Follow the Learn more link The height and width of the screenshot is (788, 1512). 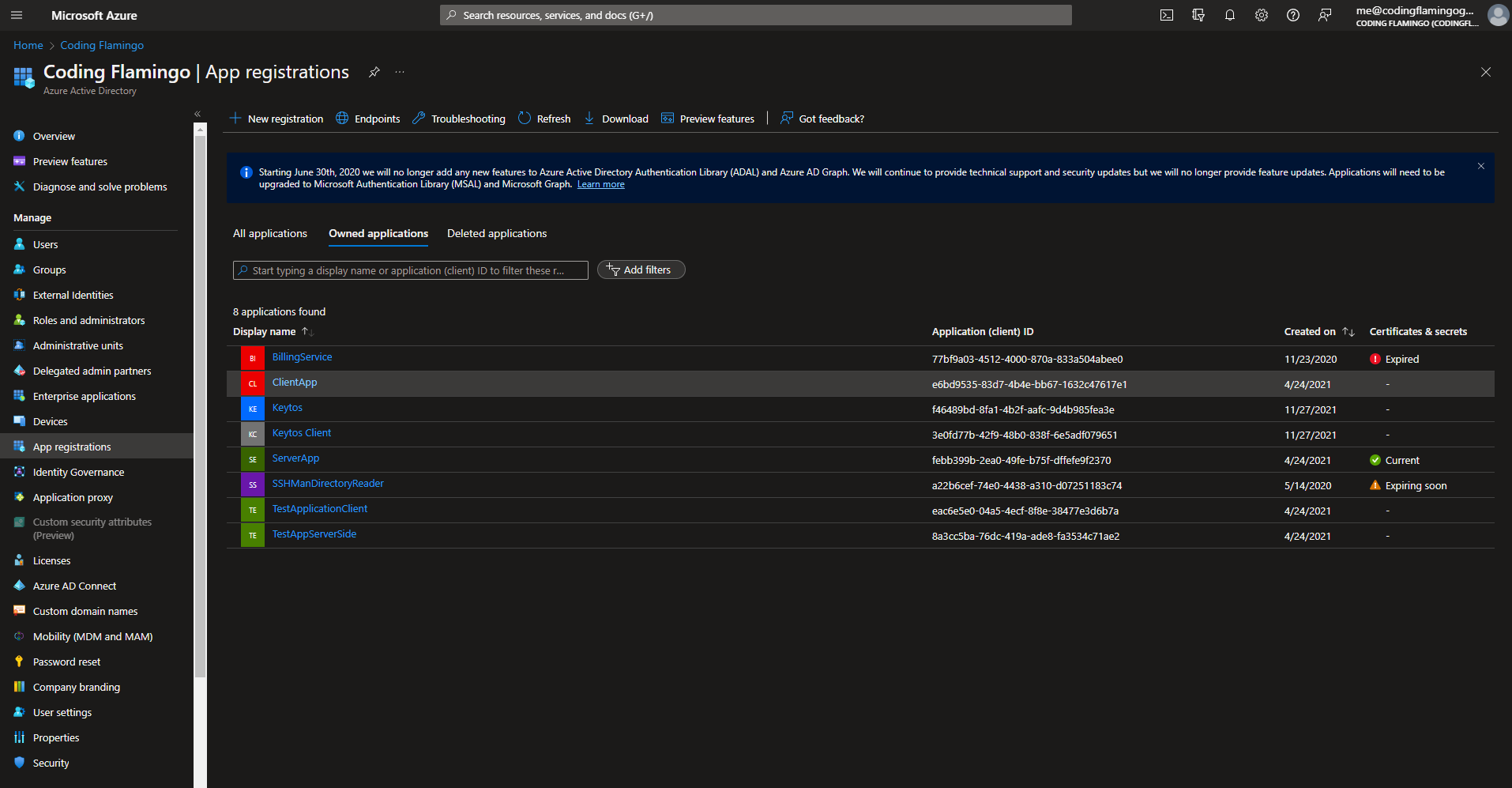point(600,184)
